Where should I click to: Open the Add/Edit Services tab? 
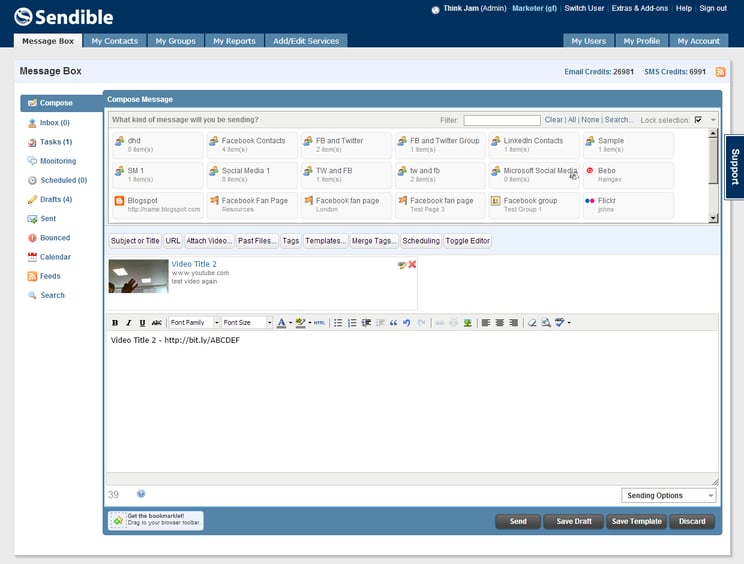[x=306, y=41]
